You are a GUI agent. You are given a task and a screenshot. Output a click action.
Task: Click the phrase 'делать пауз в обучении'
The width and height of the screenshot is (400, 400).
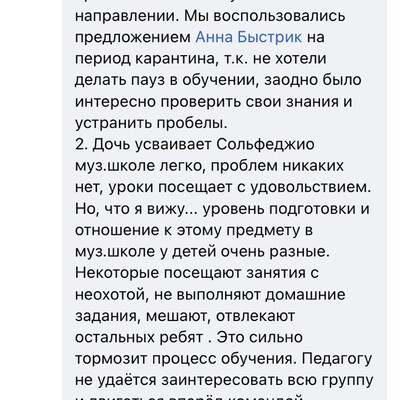167,80
